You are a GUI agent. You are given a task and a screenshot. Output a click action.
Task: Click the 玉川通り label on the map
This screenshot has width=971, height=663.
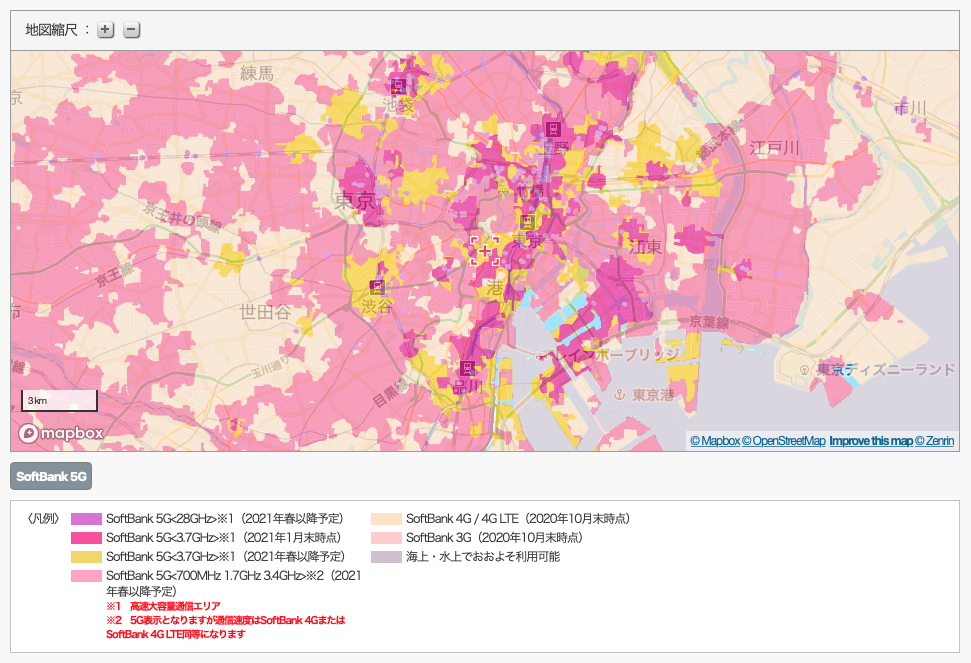click(x=270, y=367)
